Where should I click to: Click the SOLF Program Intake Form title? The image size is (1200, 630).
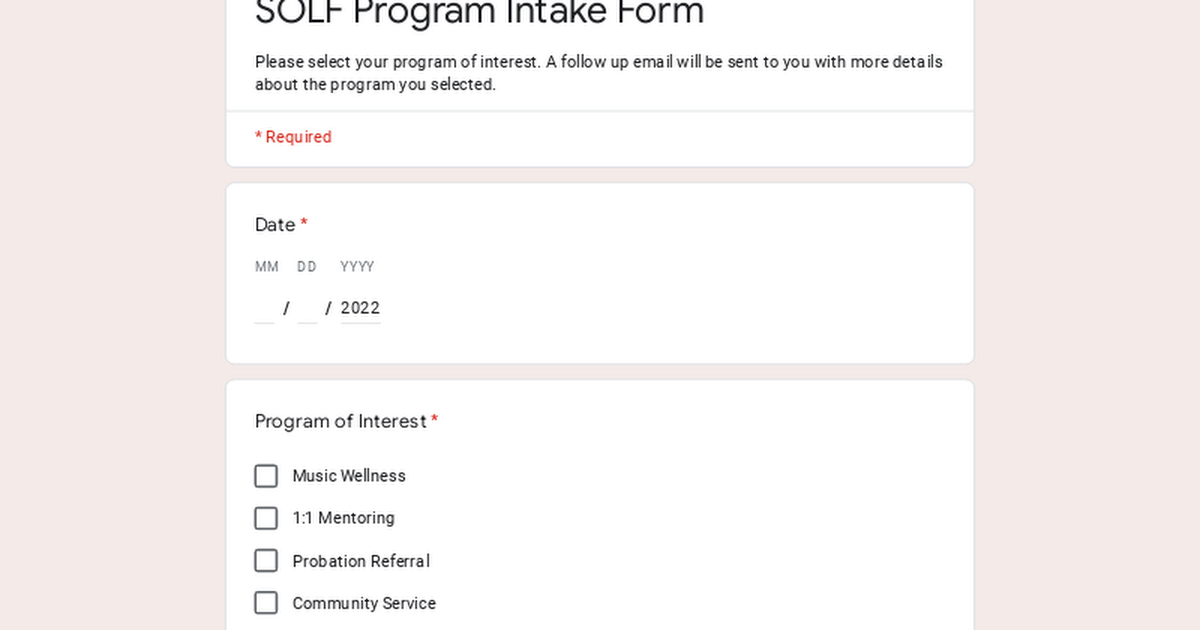pos(480,13)
